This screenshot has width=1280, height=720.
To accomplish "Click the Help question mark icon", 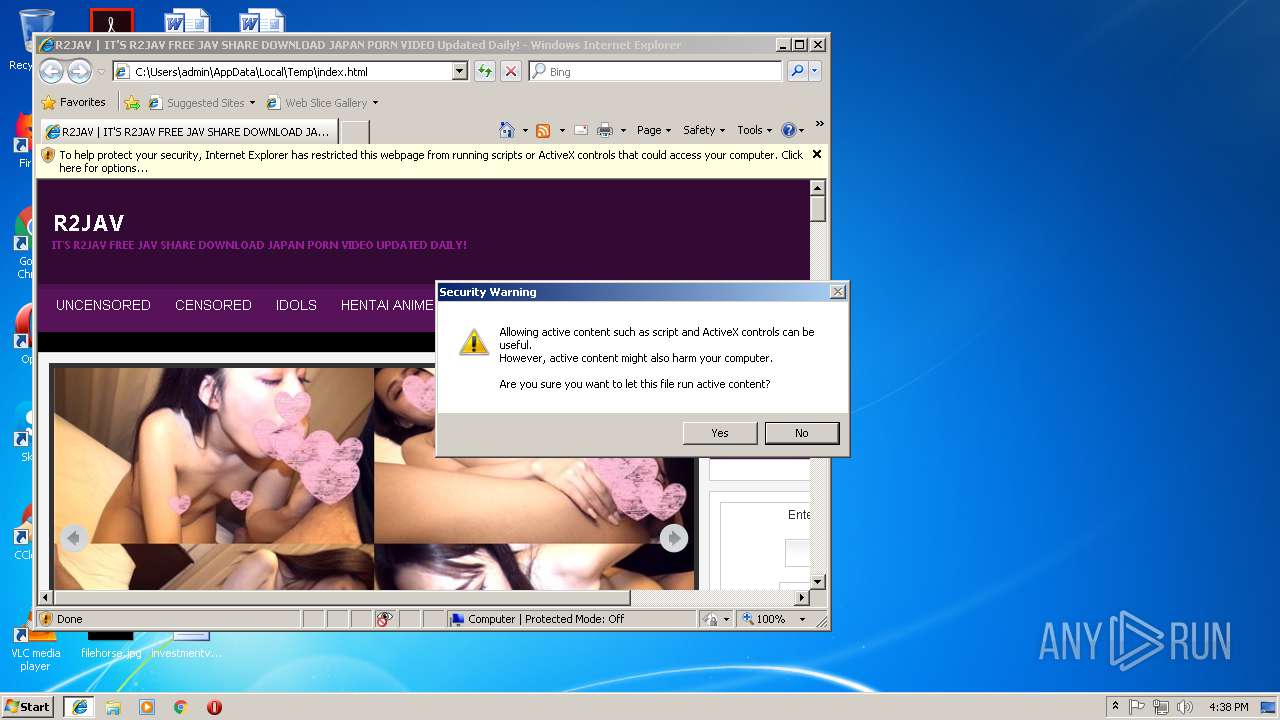I will click(x=788, y=130).
